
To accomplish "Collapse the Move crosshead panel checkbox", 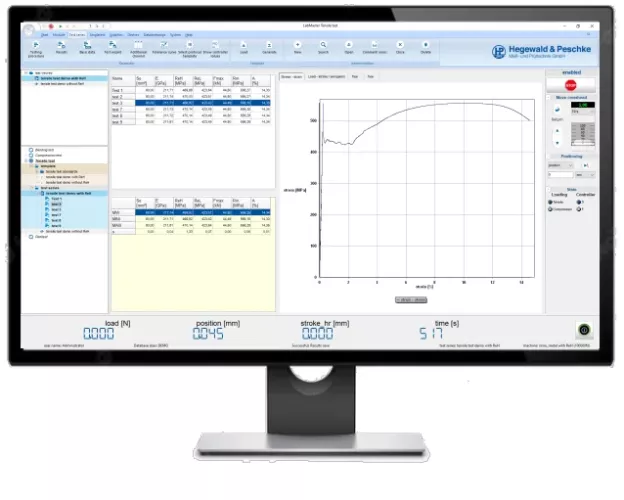I will click(549, 97).
